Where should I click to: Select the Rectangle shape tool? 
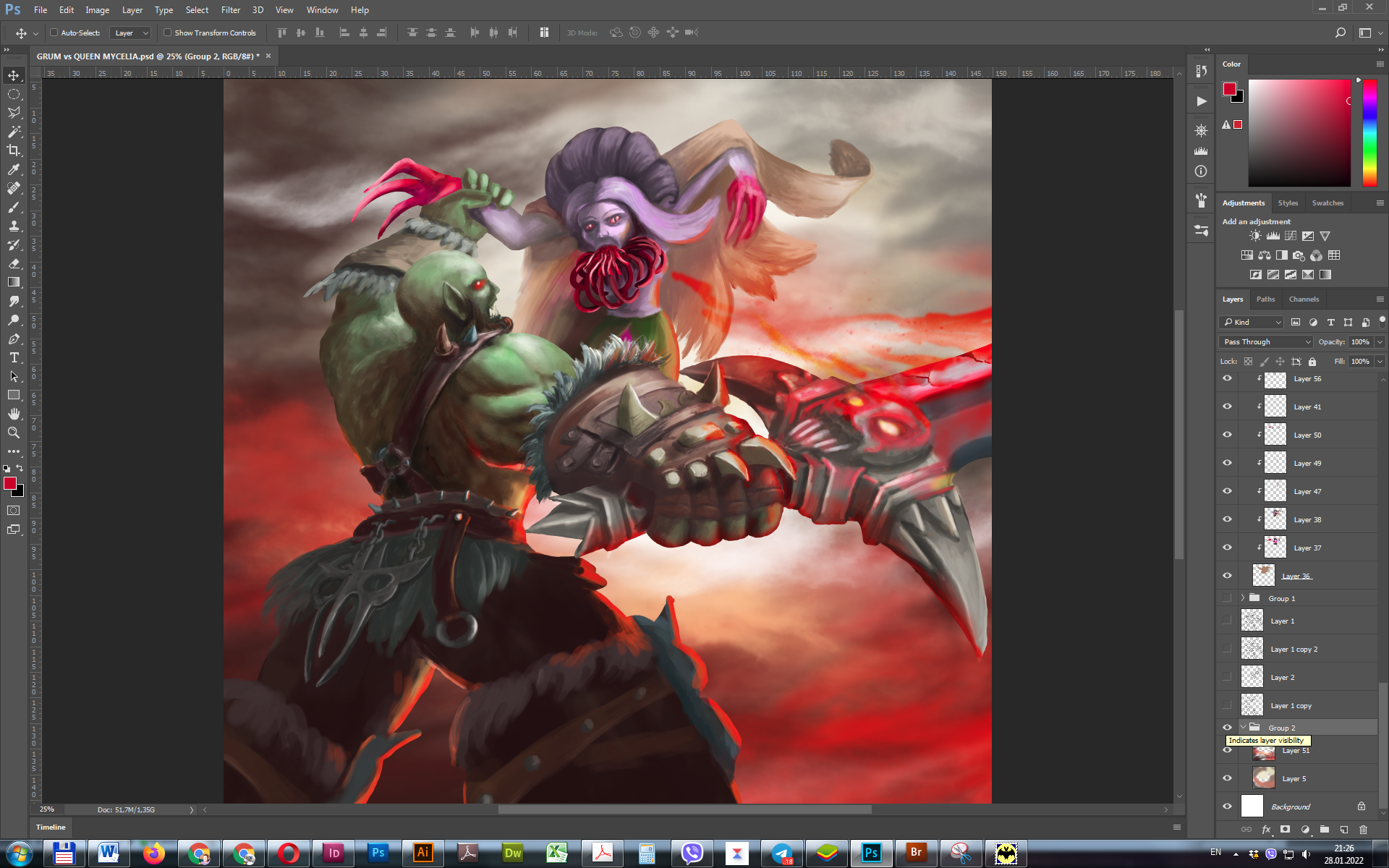[14, 395]
